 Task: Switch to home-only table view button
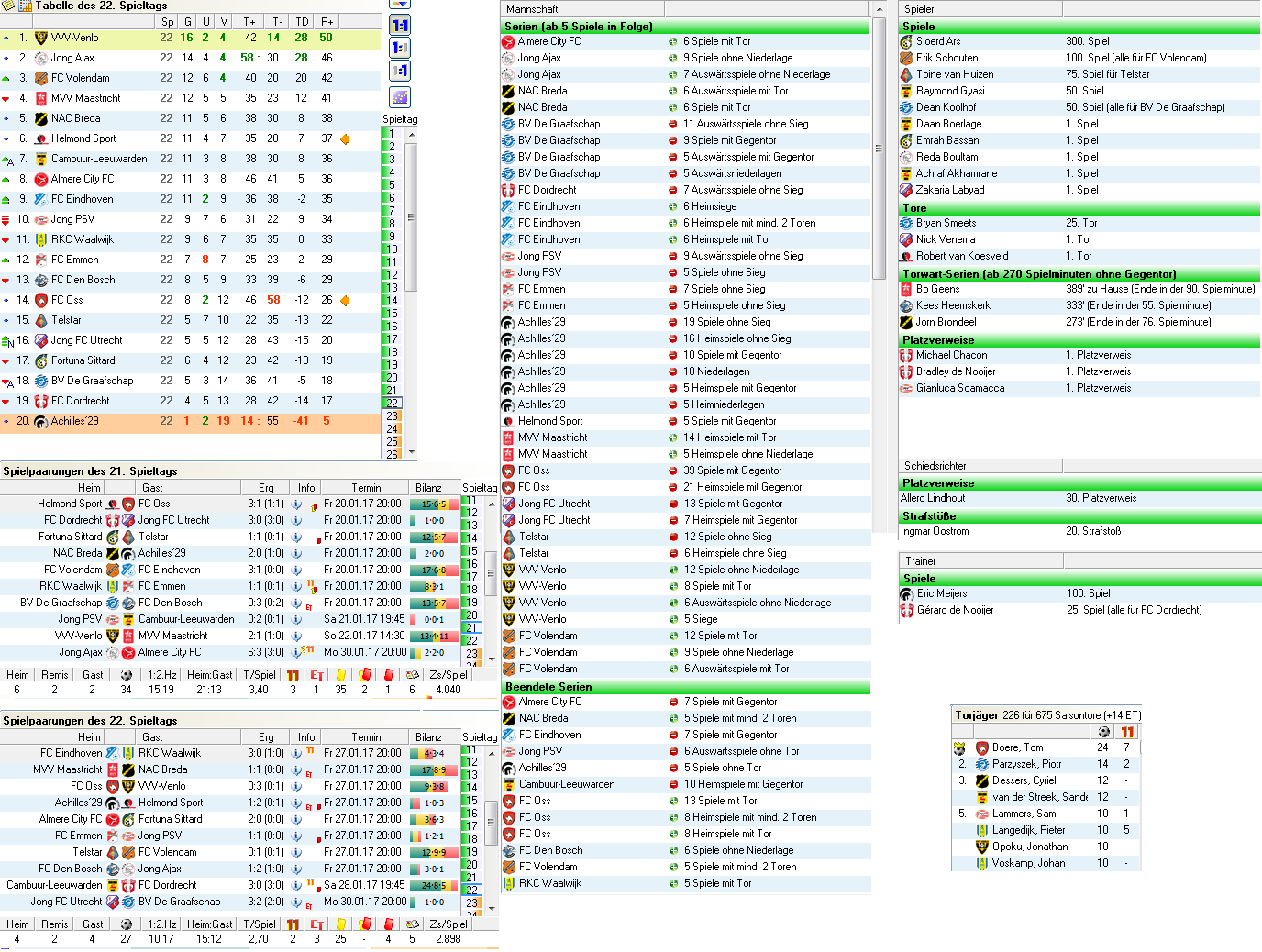pos(400,48)
